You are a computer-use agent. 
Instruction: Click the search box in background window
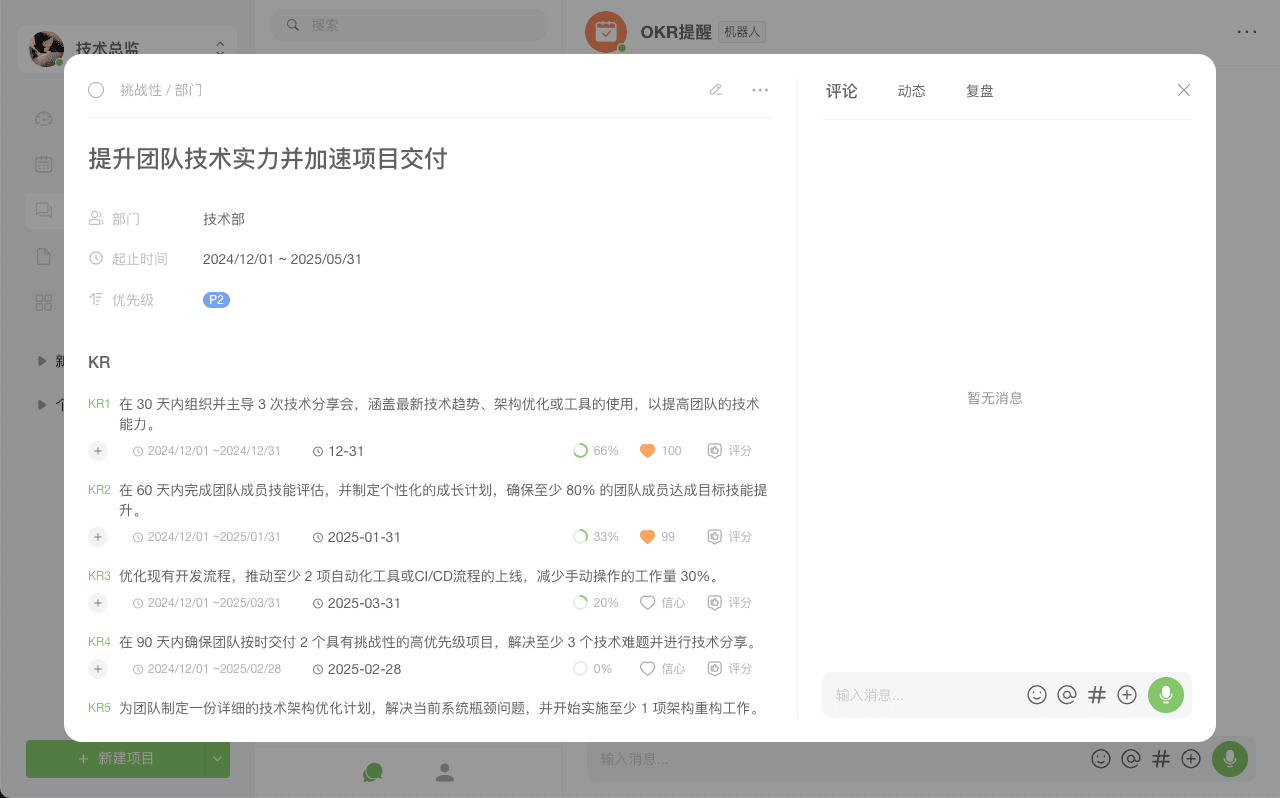pos(409,25)
